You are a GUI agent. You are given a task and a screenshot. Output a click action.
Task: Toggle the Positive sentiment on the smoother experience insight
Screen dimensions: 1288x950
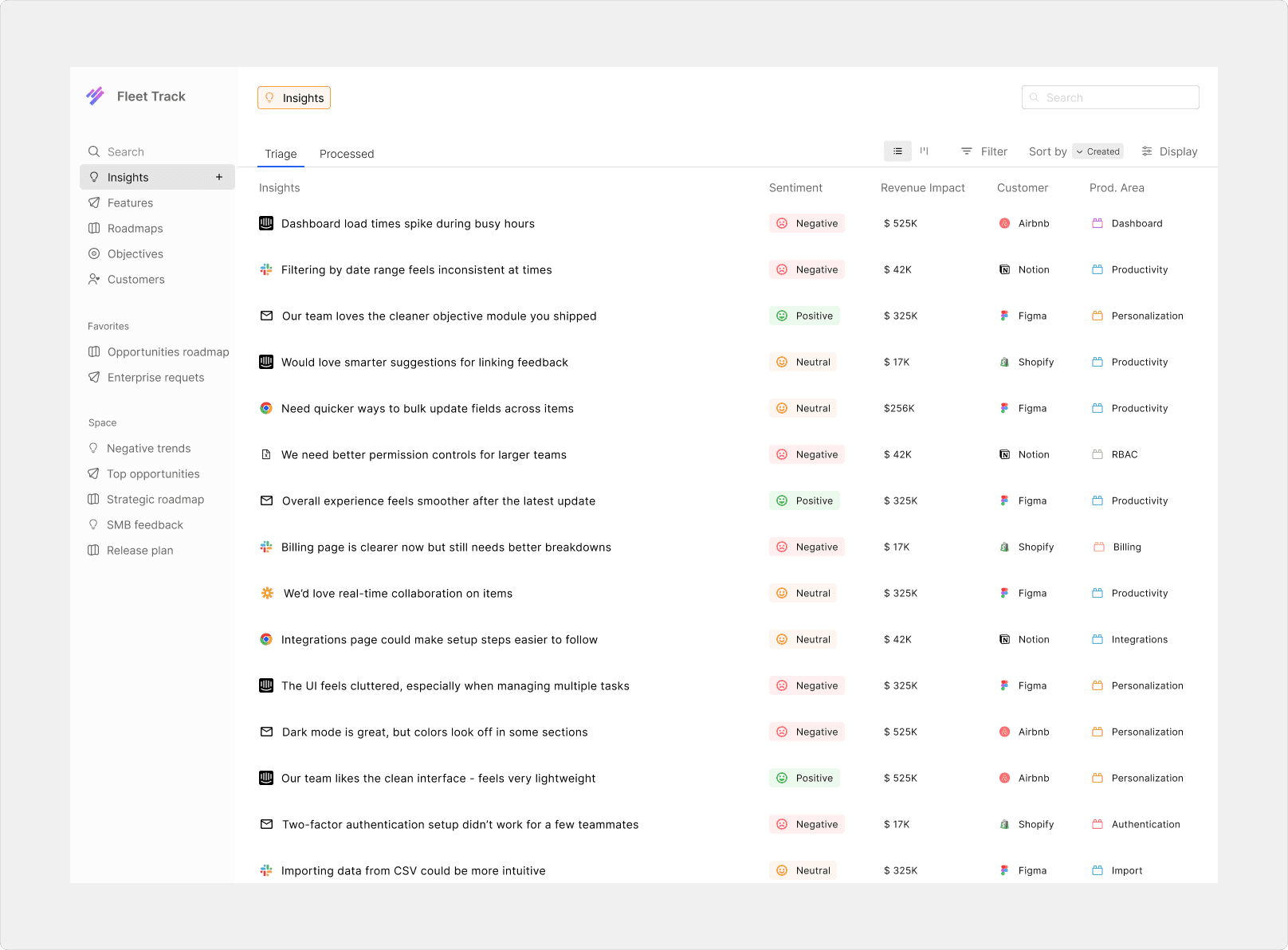805,501
